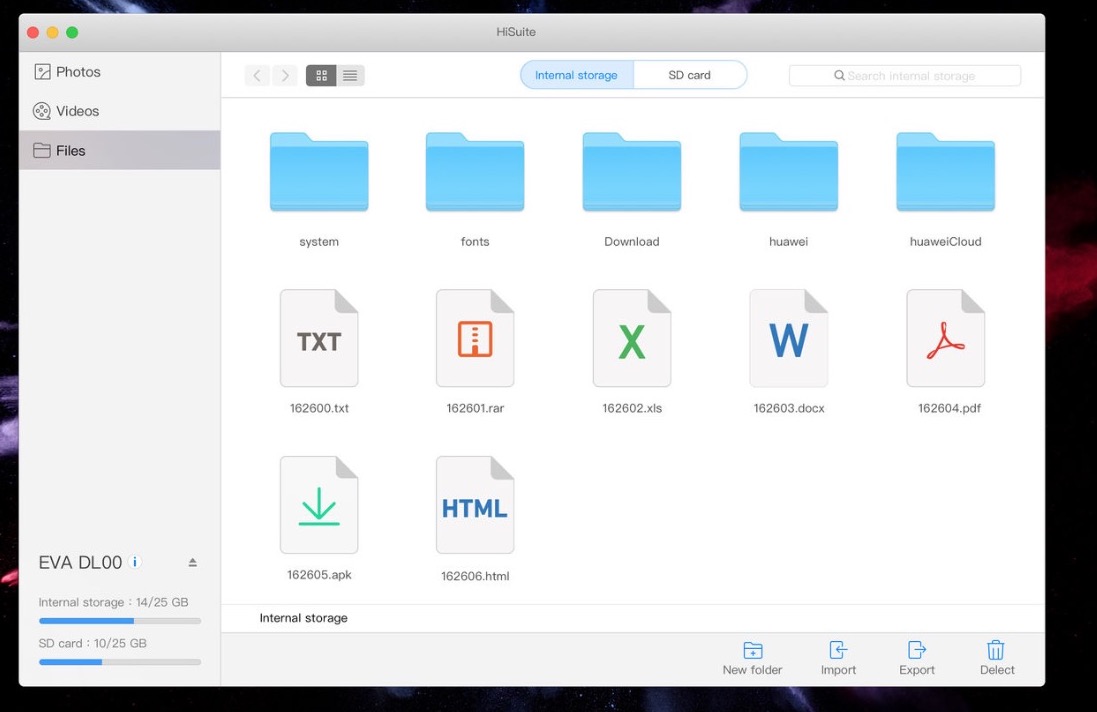Screen dimensions: 1097x712
Task: Select the Internal storage tab
Action: [x=576, y=75]
